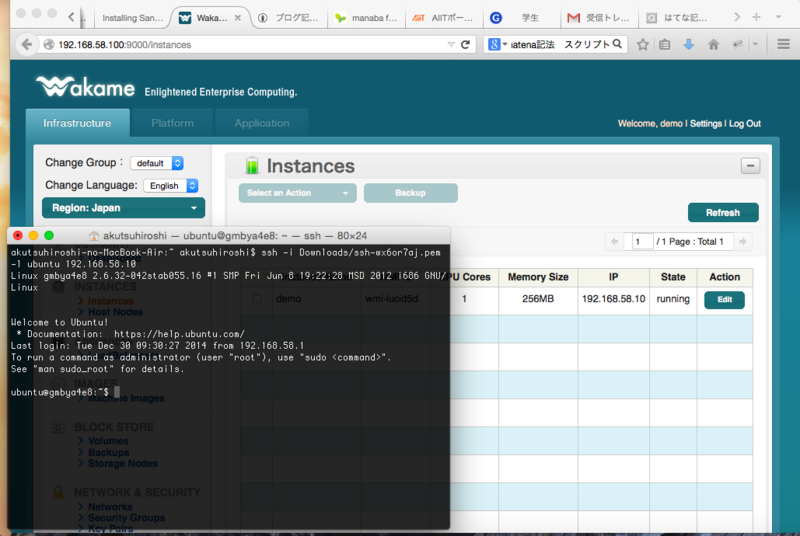
Task: Open Networks link behind terminal
Action: [110, 506]
